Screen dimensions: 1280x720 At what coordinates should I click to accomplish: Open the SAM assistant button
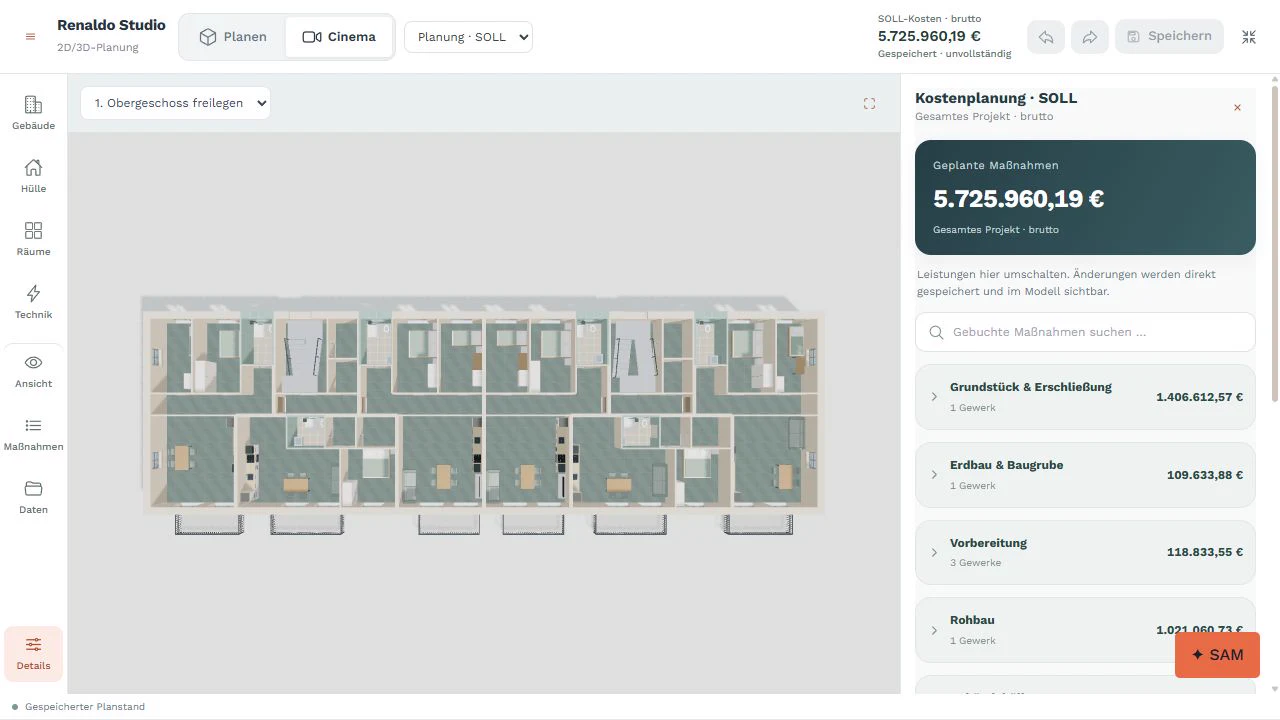point(1217,655)
